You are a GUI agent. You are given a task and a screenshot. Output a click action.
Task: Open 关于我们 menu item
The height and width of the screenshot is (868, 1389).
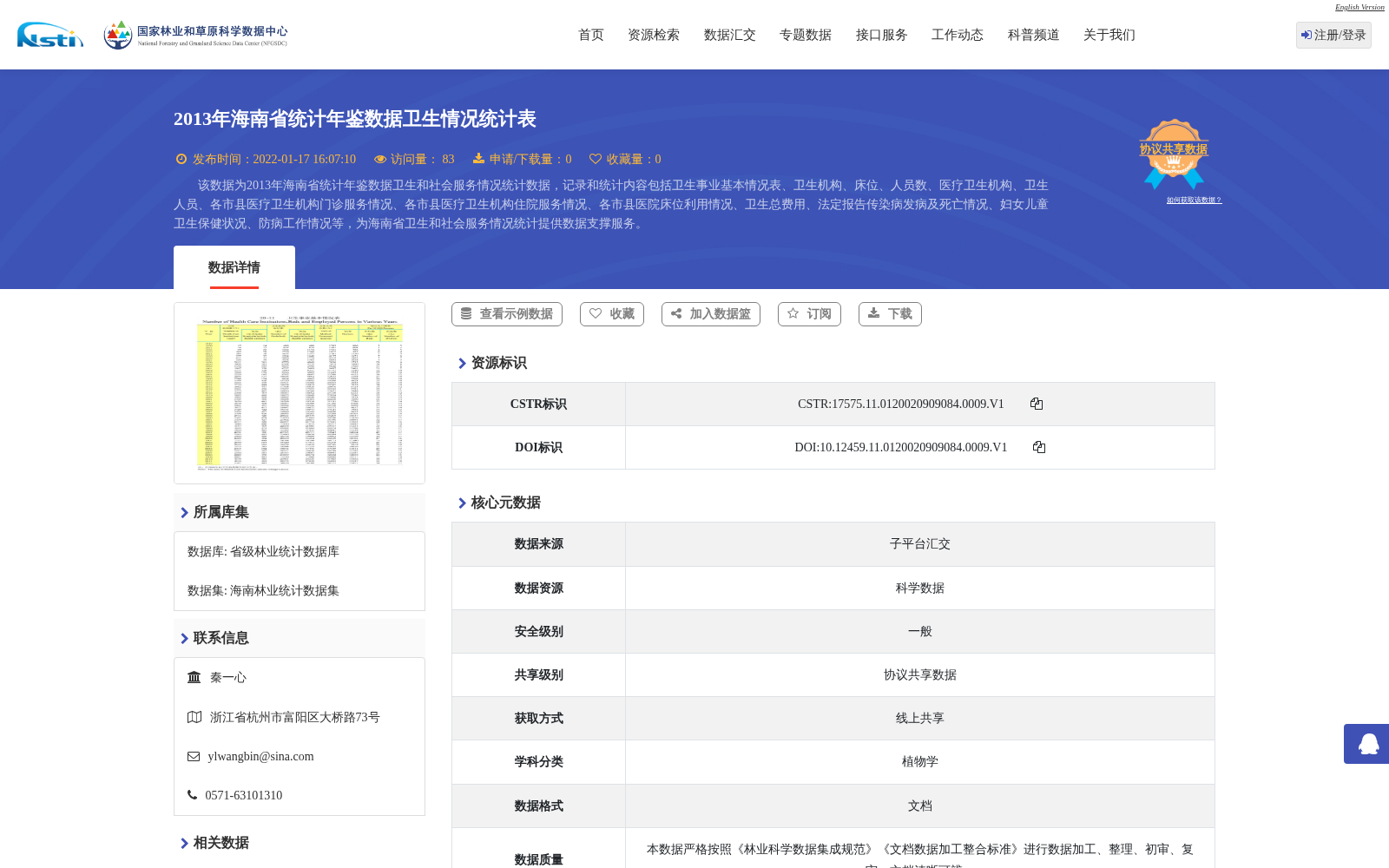click(1109, 35)
